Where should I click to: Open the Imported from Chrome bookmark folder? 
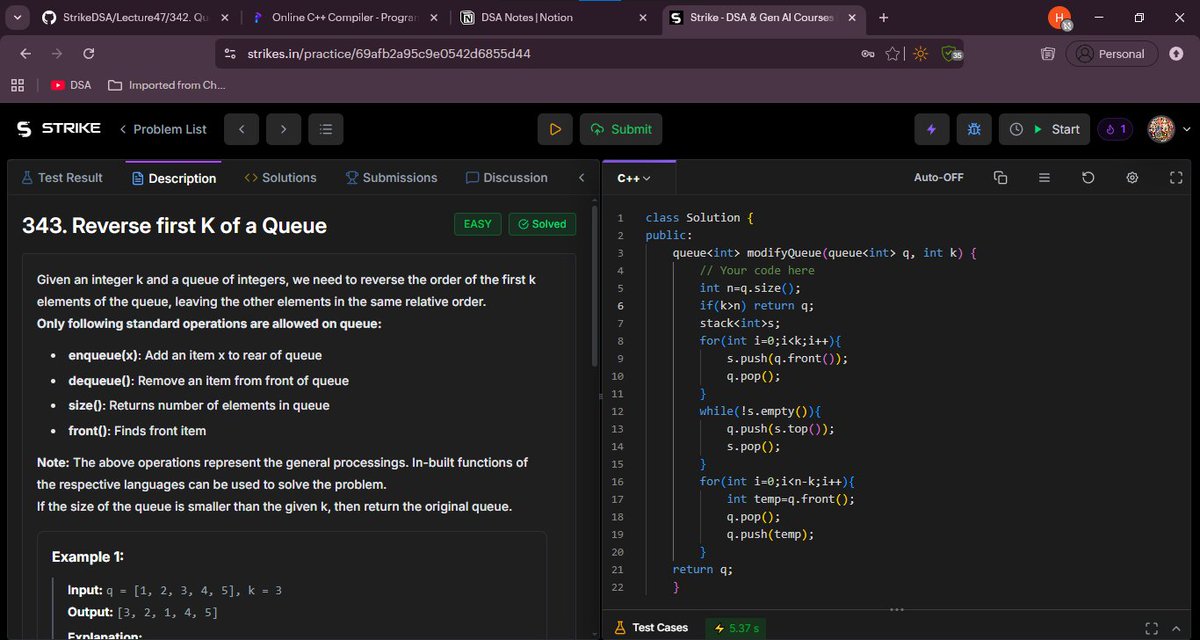click(165, 85)
